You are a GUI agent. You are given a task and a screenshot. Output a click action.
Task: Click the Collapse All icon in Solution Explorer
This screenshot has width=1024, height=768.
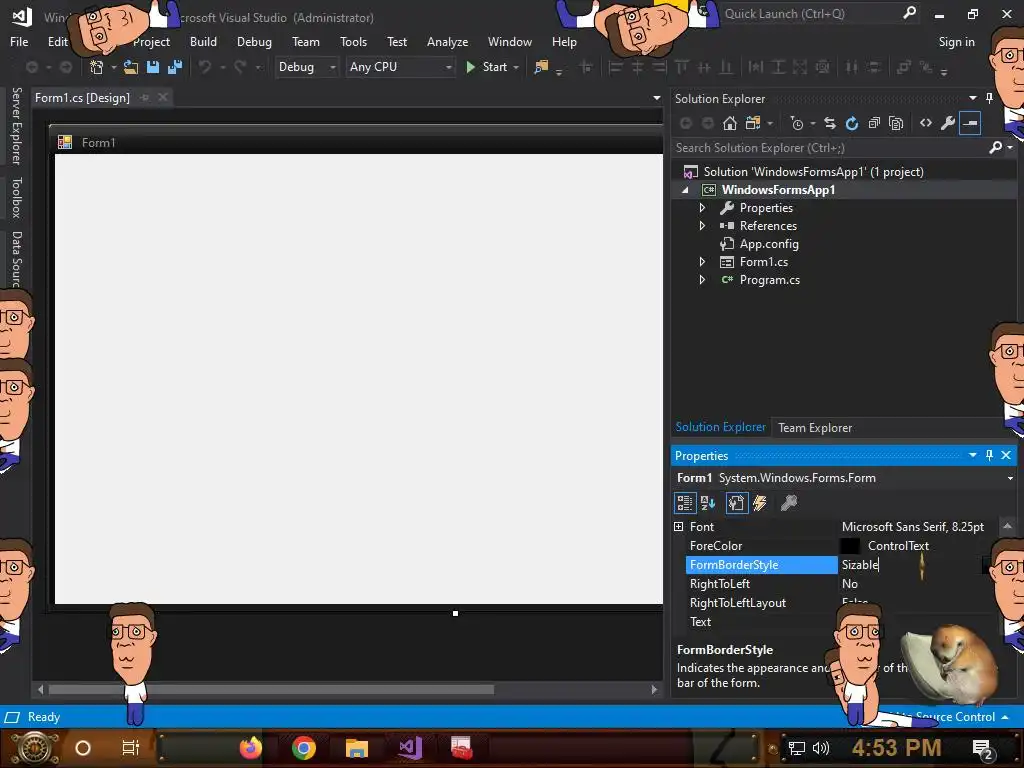tap(874, 123)
